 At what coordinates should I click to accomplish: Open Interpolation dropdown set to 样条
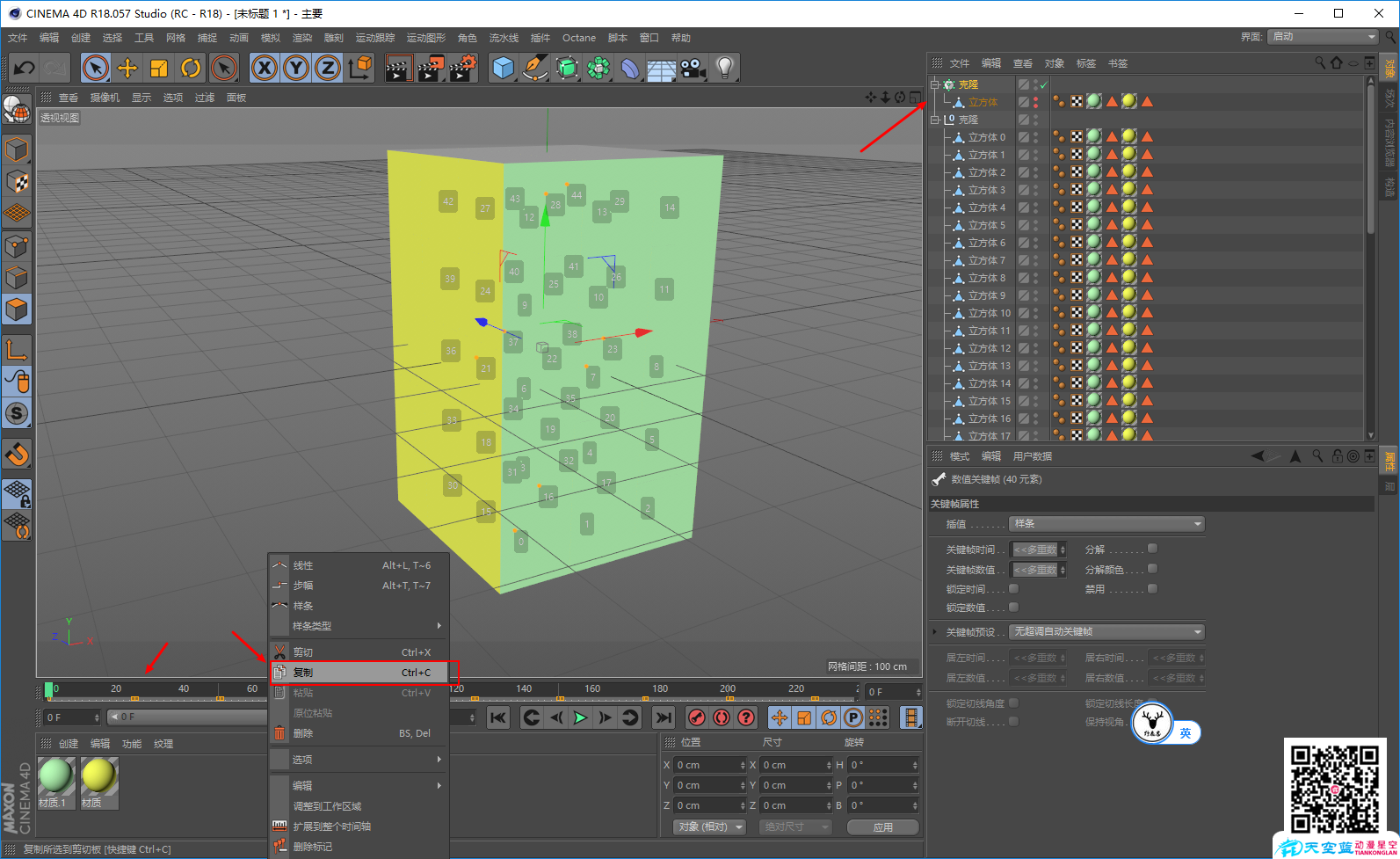[x=1106, y=524]
